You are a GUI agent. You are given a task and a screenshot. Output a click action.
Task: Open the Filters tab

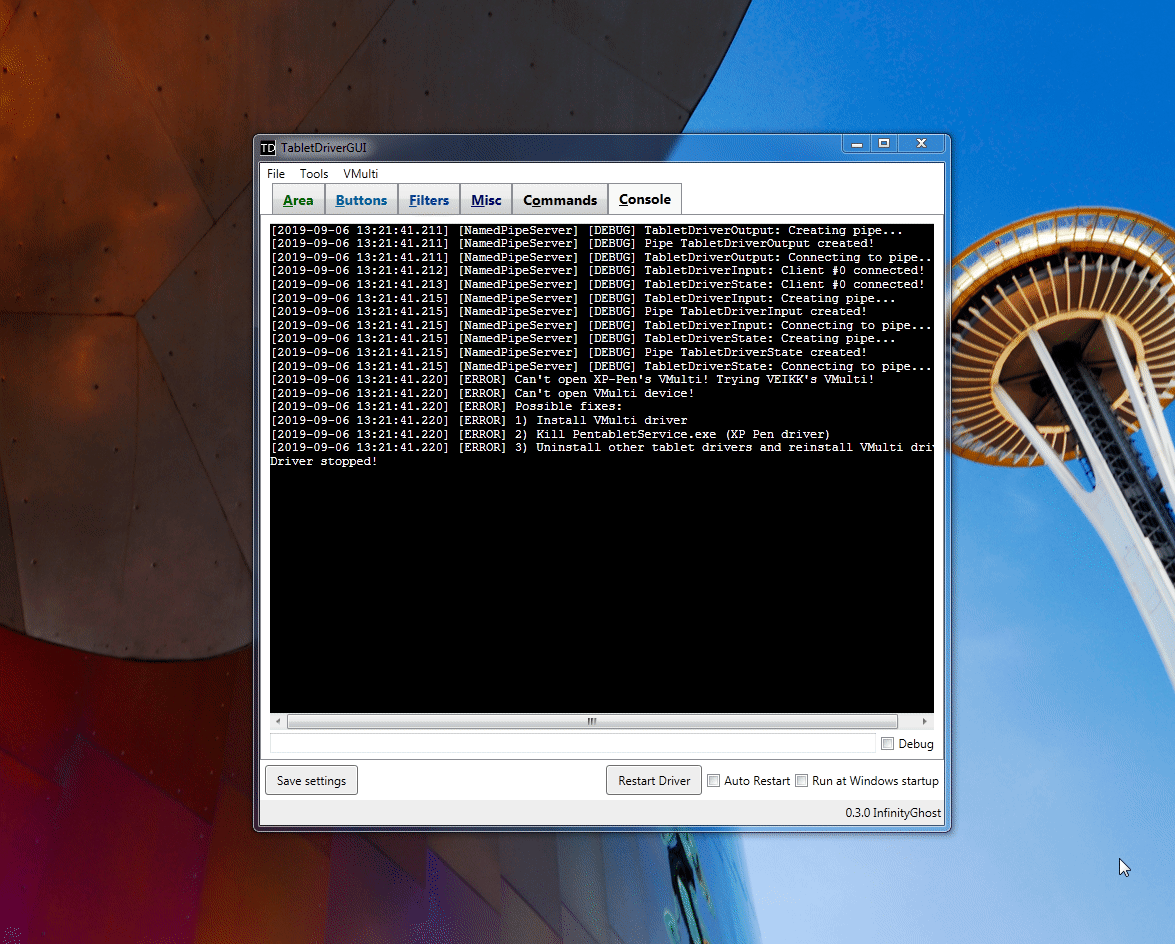(428, 199)
